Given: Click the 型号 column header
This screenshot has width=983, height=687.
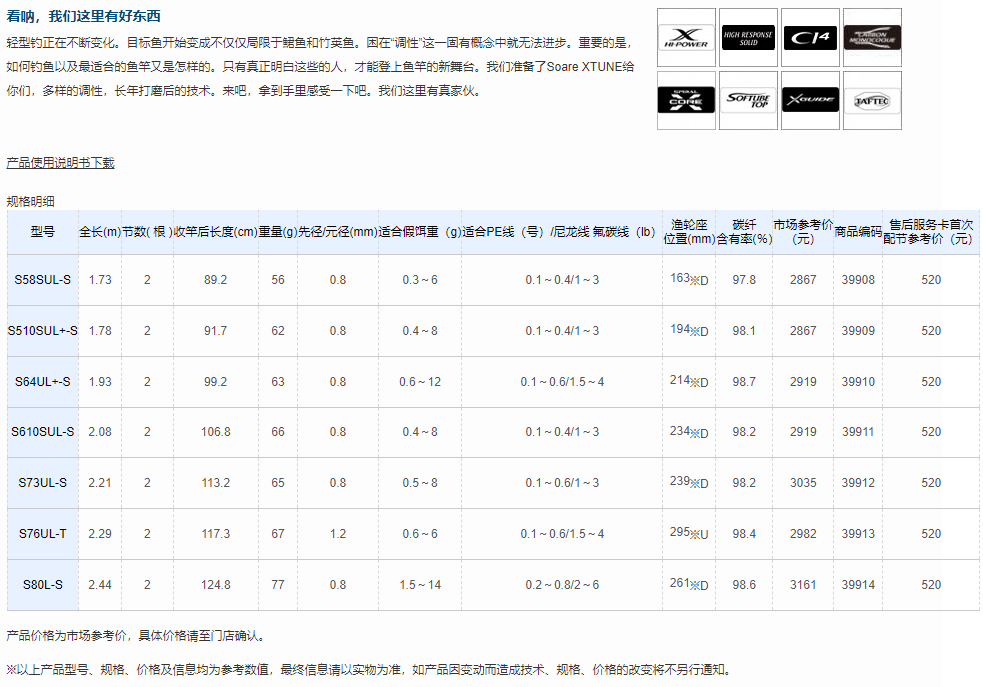Looking at the screenshot, I should pos(43,232).
